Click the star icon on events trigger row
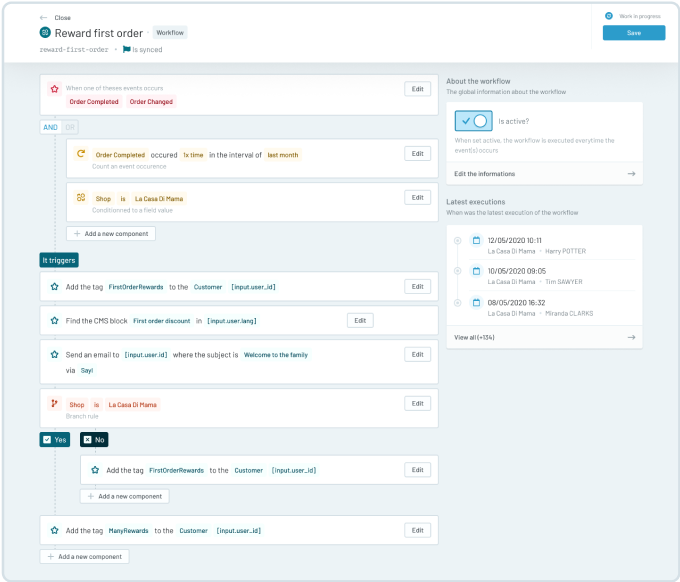This screenshot has width=680, height=582. 54,89
